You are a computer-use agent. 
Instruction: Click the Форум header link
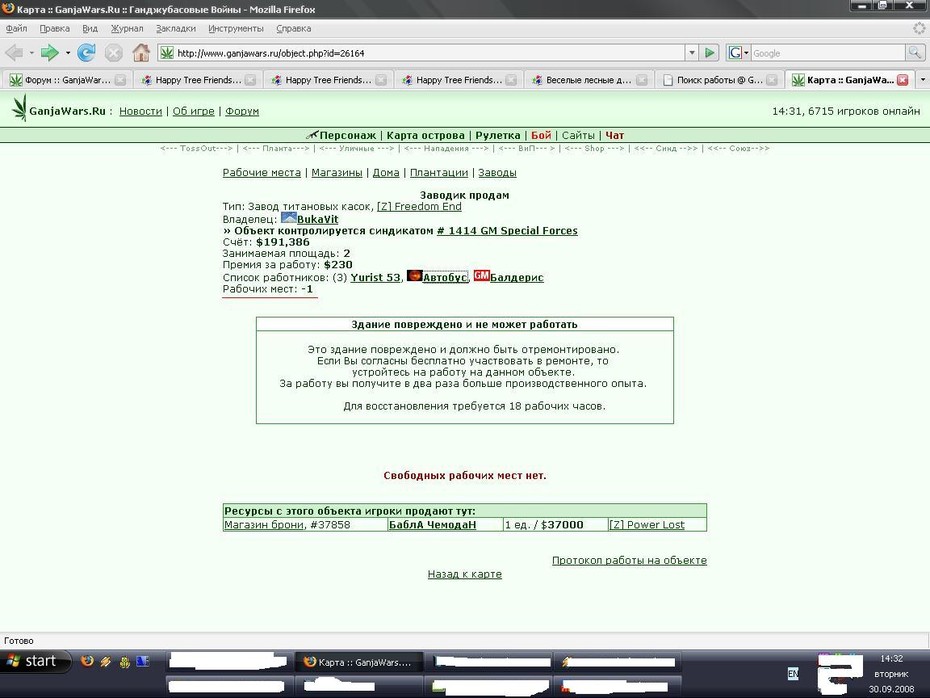tap(242, 111)
